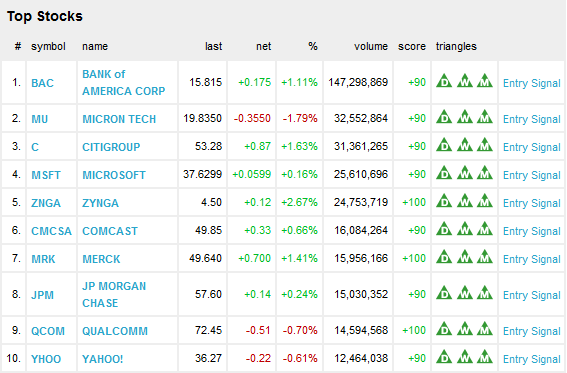Screen dimensions: 567x373
Task: Click Entry Signal for Micron Tech
Action: [x=532, y=119]
